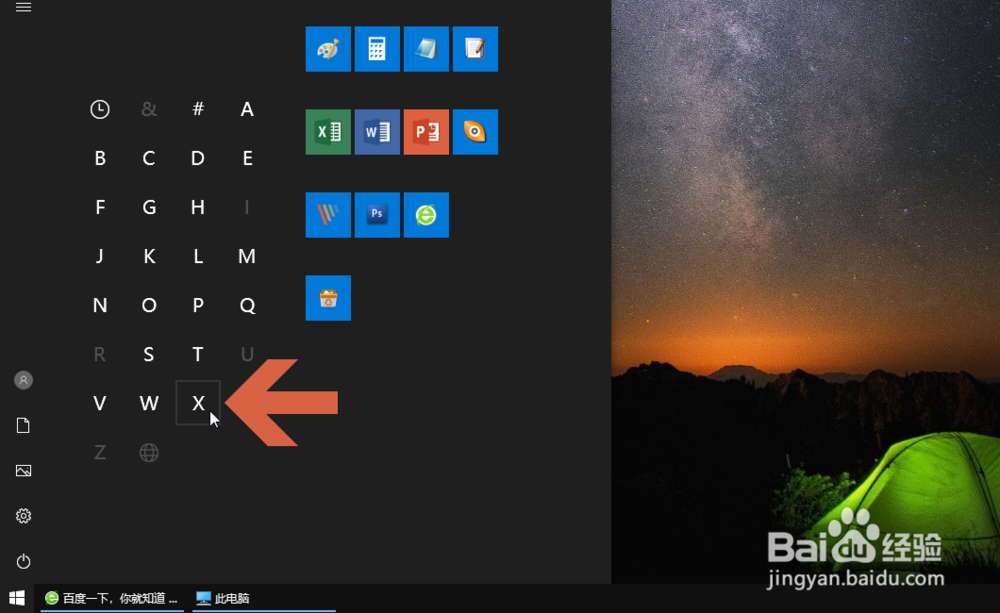Open the Paint tile
This screenshot has height=613, width=1000.
click(328, 49)
